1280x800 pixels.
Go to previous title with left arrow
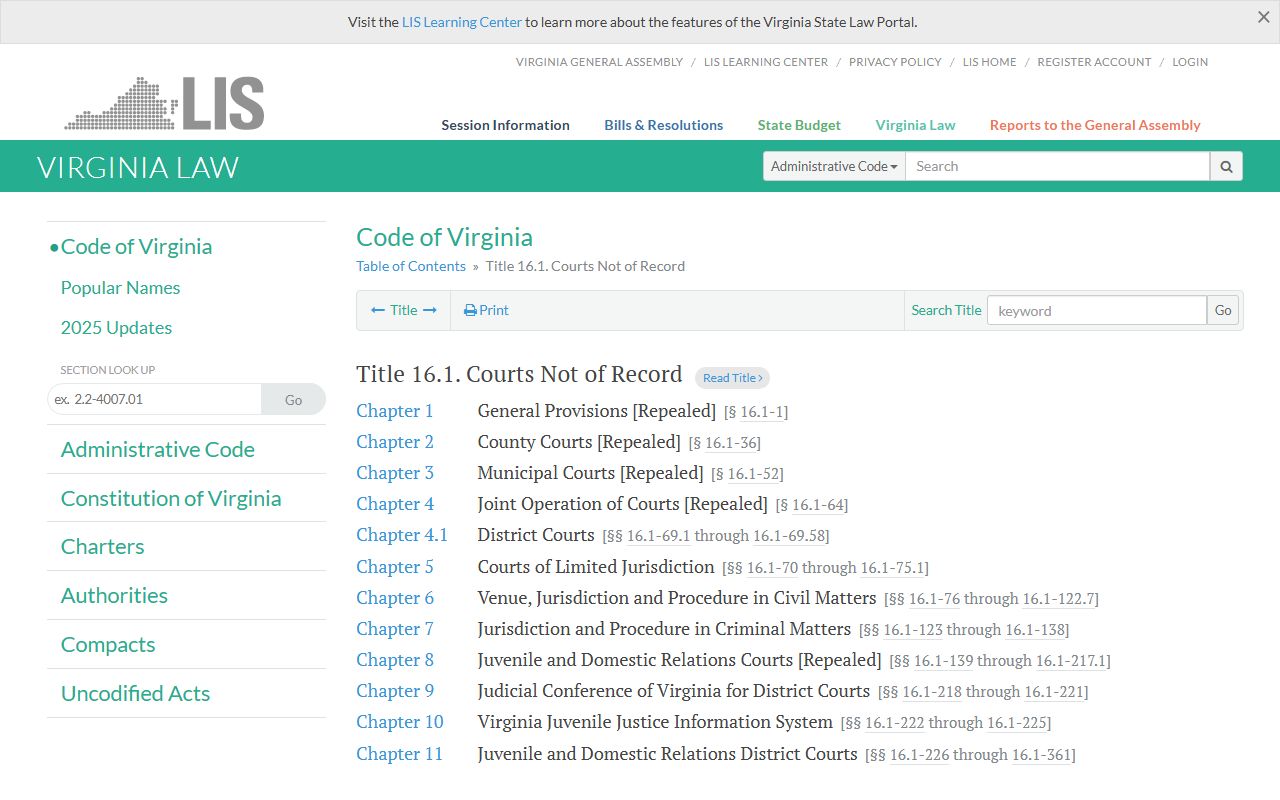378,310
